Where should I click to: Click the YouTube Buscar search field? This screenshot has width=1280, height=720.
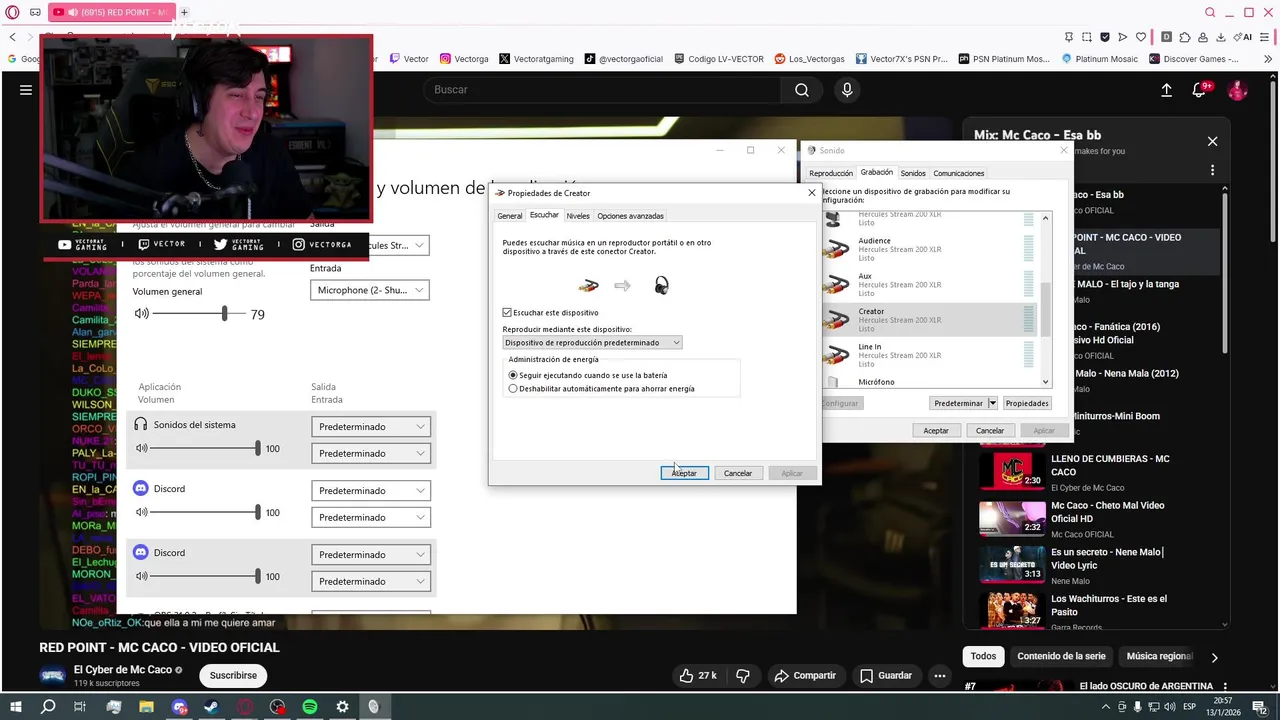602,90
